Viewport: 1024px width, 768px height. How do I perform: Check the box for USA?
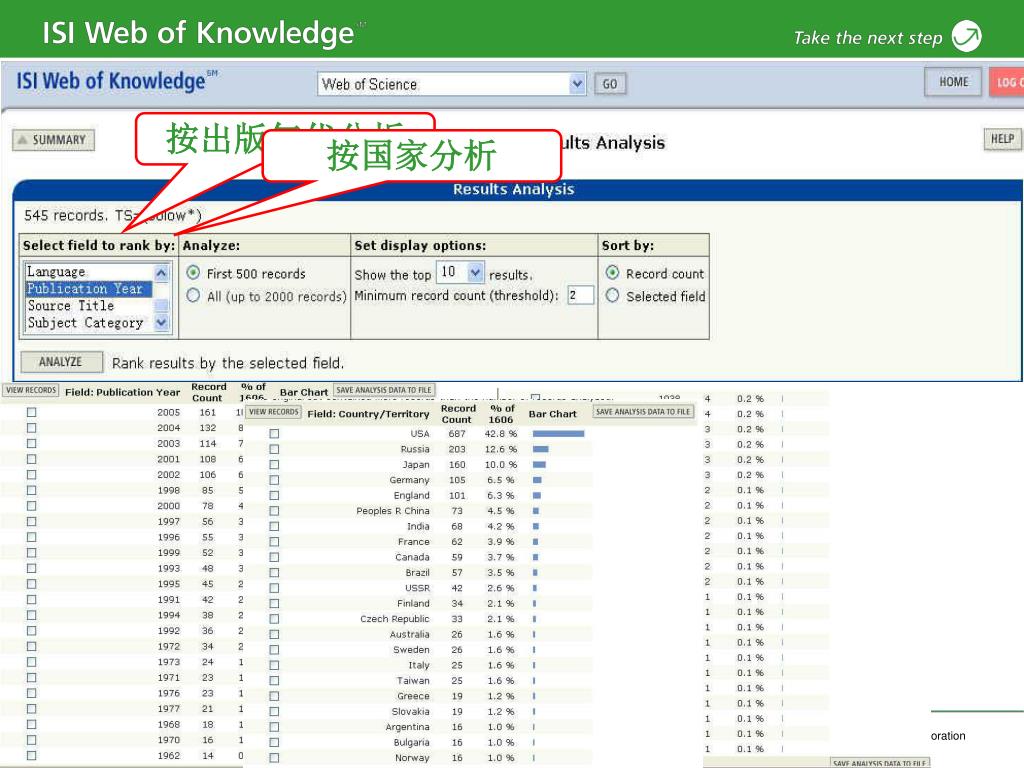(x=274, y=434)
